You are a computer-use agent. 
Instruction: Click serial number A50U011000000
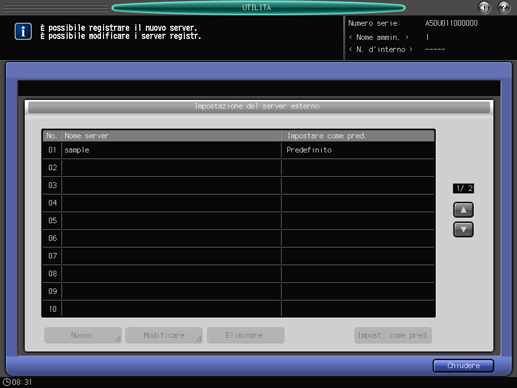(451, 23)
